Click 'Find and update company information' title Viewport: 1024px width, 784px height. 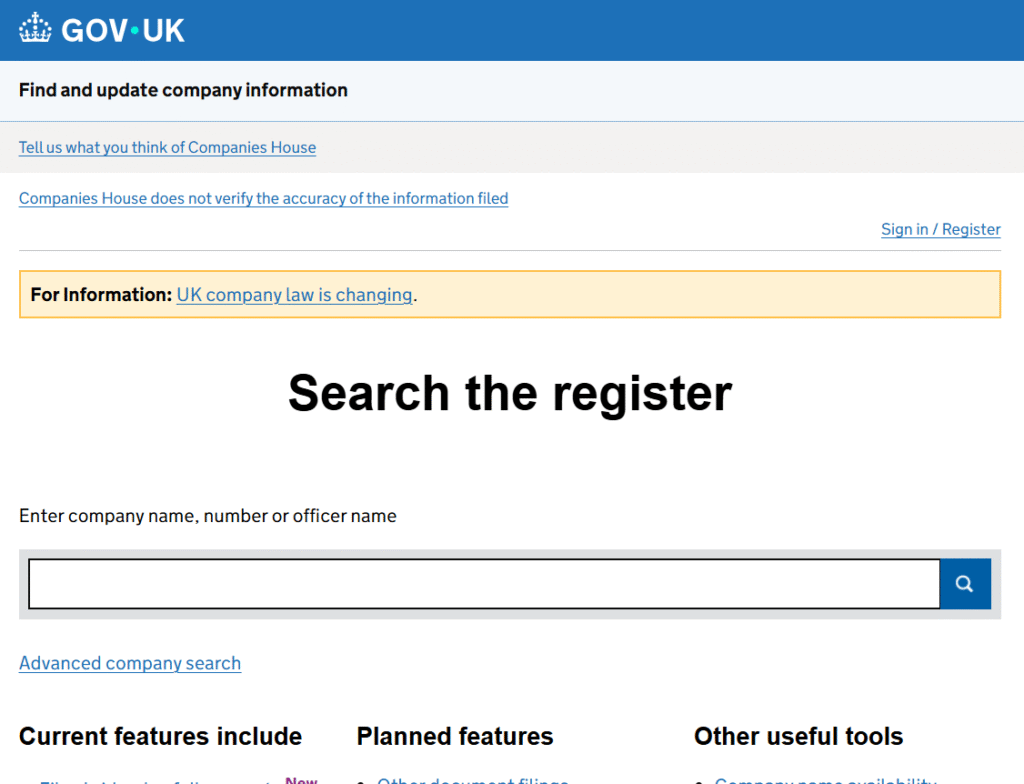pos(183,90)
